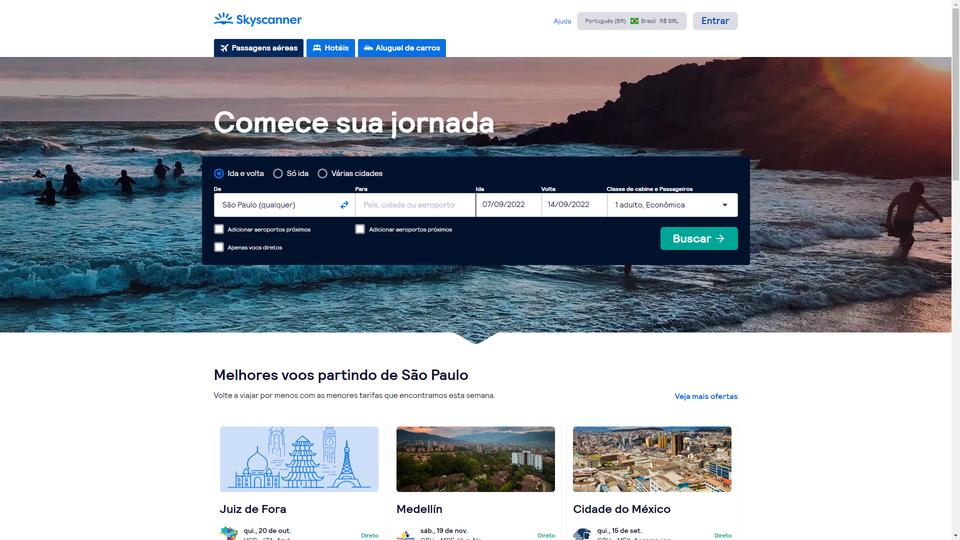Click the Skyscanner sunburst logo

[x=223, y=19]
